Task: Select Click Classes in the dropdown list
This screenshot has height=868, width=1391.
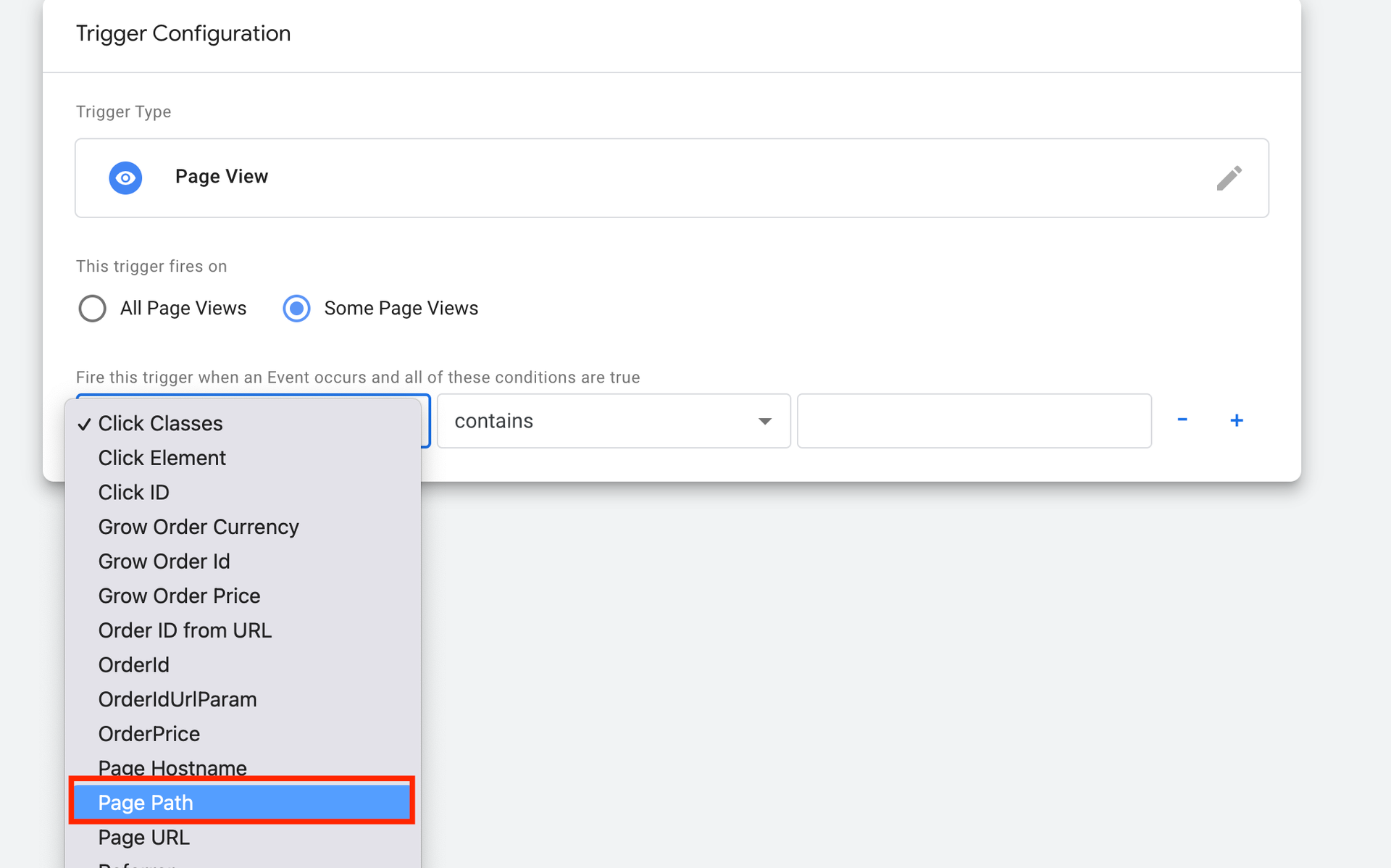Action: [160, 423]
